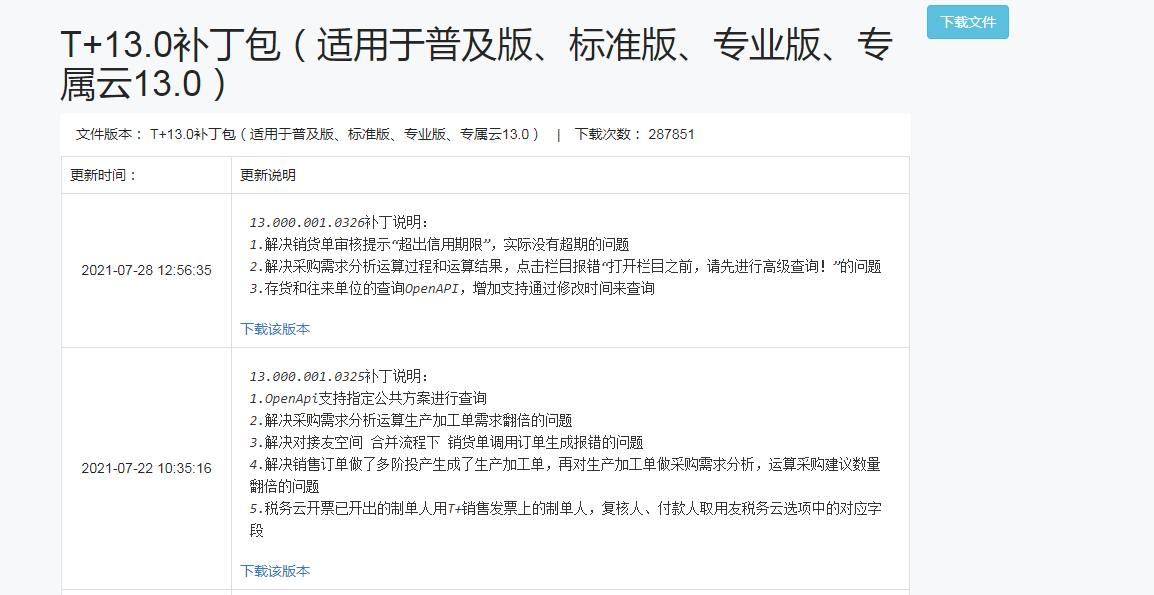Viewport: 1154px width, 595px height.
Task: Select the download count 287851
Action: point(671,134)
